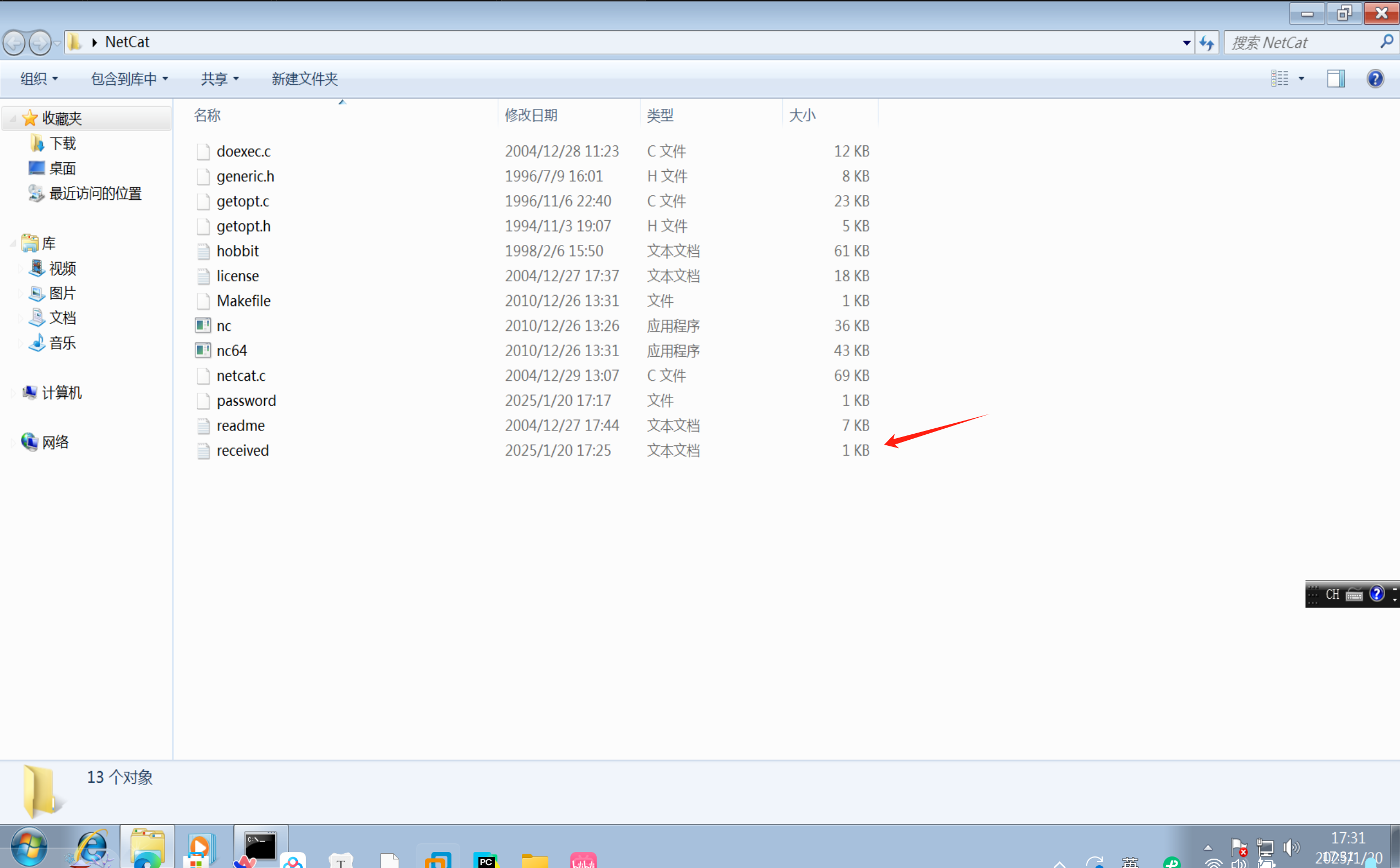
Task: Click the 新建文件夹 button
Action: [x=304, y=79]
